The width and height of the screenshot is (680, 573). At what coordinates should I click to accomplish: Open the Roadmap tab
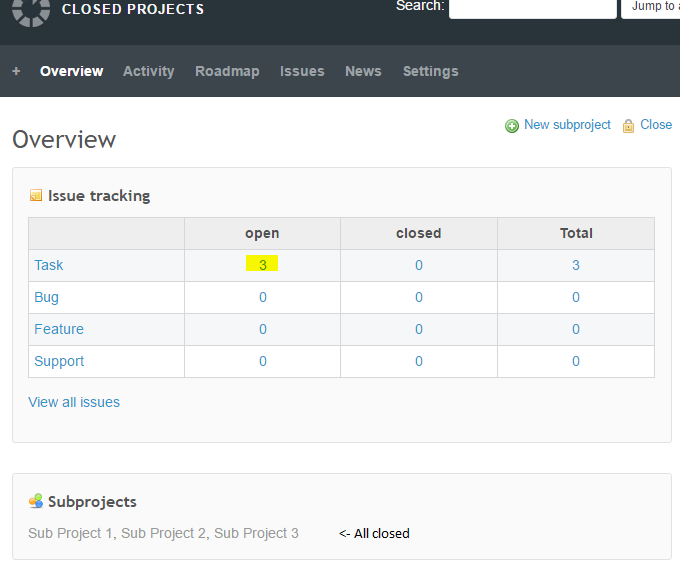point(227,71)
